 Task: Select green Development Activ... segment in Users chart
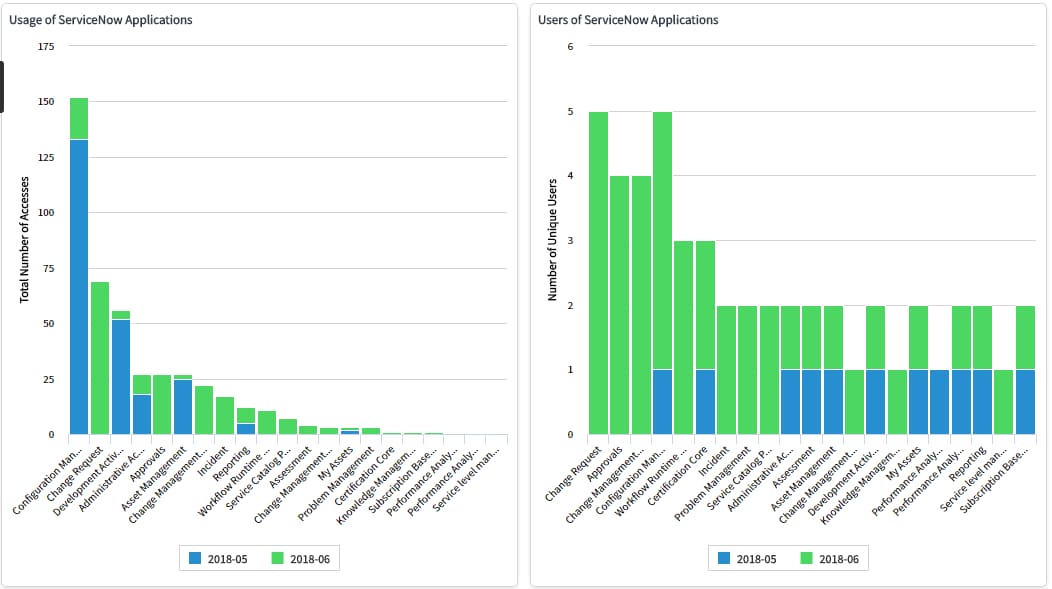[876, 337]
